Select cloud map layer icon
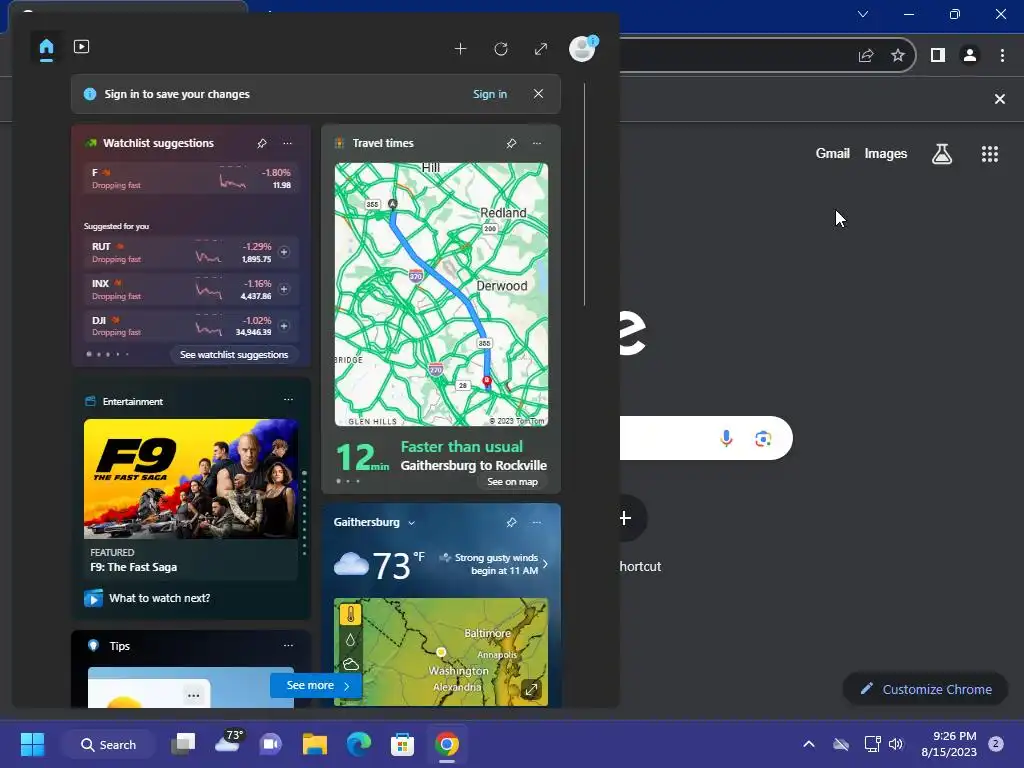The height and width of the screenshot is (768, 1024). (x=351, y=665)
